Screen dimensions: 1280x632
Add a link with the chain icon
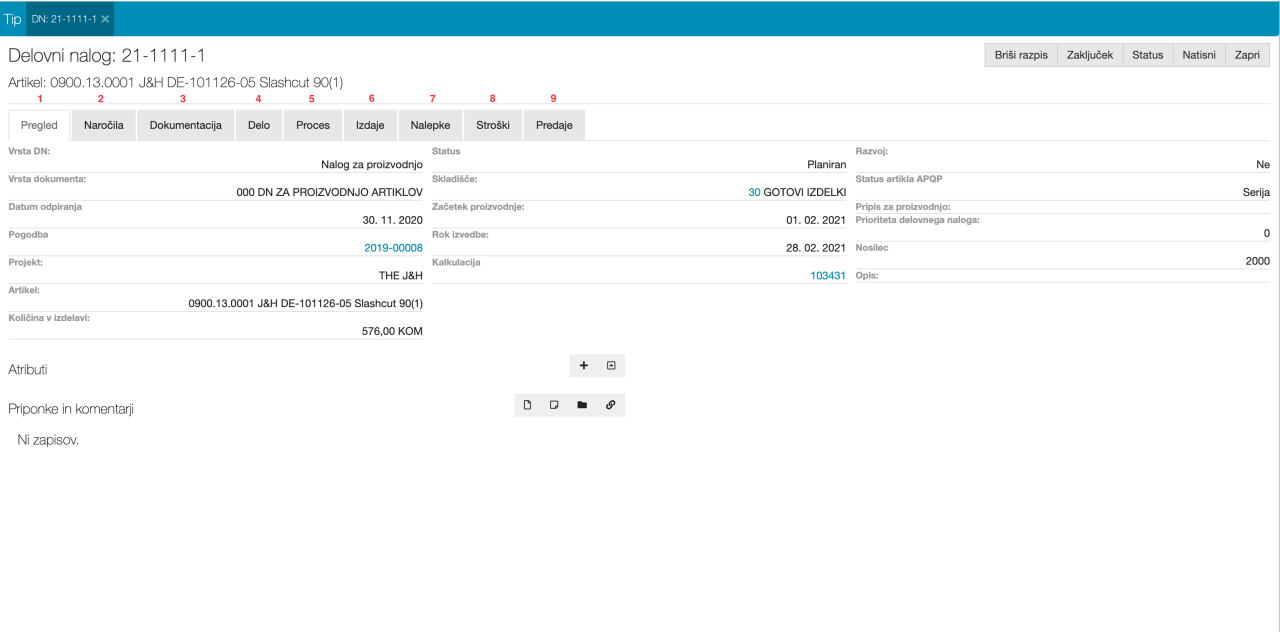click(610, 405)
